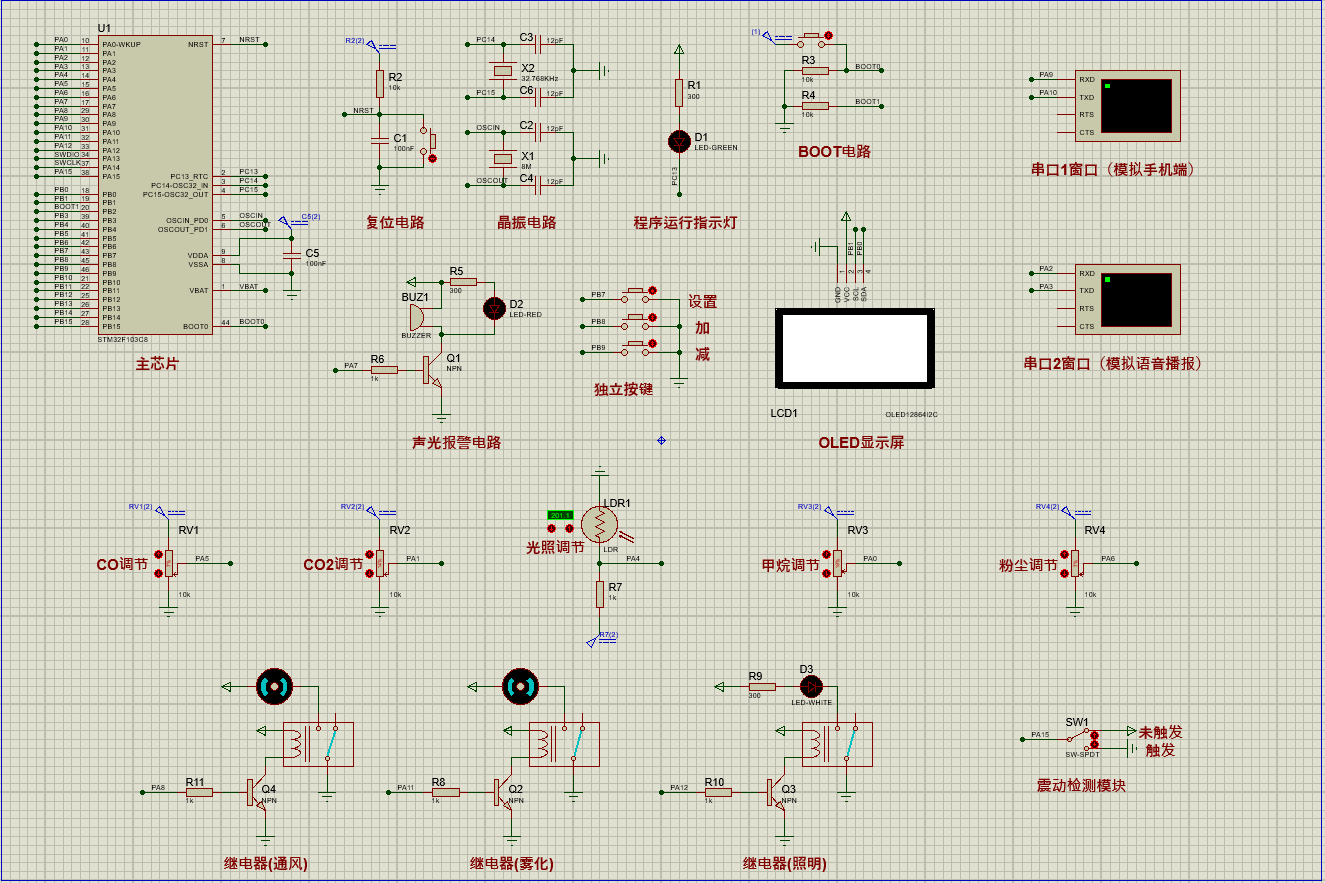Select resistor R1 above green LED
The height and width of the screenshot is (883, 1325).
click(679, 92)
